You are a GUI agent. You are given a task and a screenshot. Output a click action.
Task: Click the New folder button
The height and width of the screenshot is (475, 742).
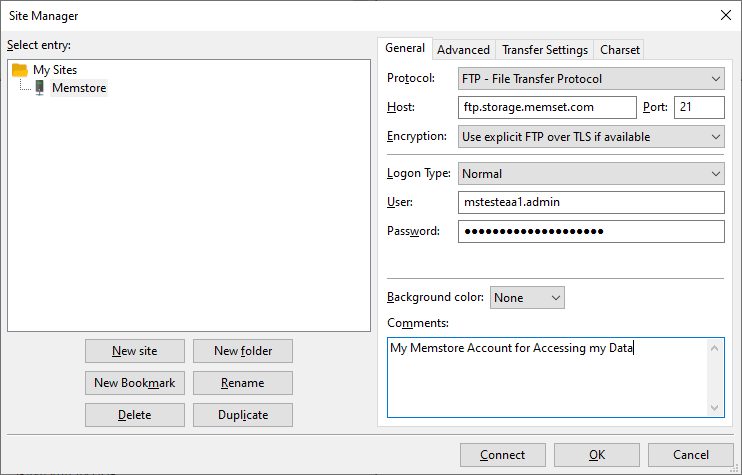point(243,351)
